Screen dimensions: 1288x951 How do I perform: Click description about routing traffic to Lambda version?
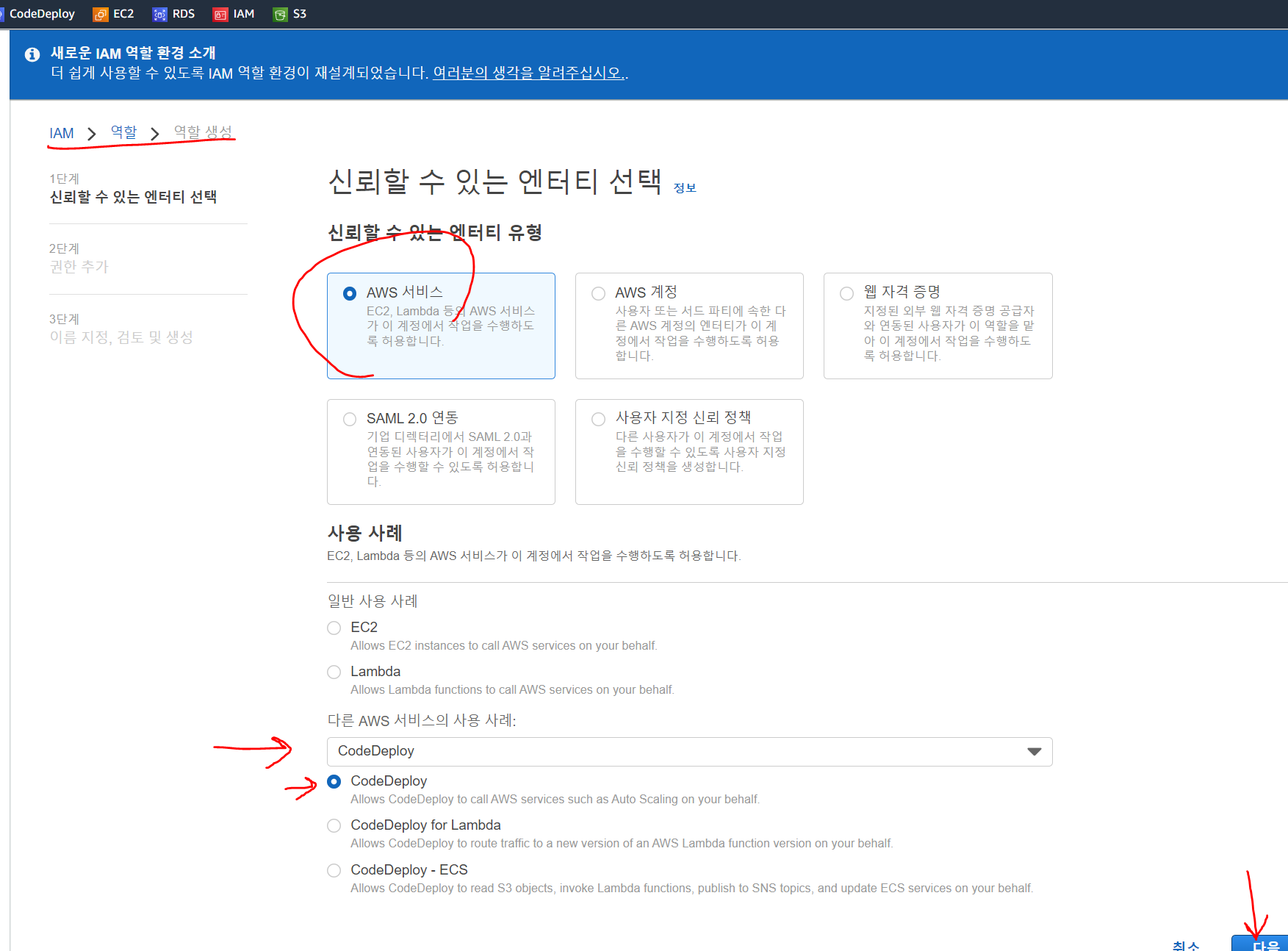(622, 843)
